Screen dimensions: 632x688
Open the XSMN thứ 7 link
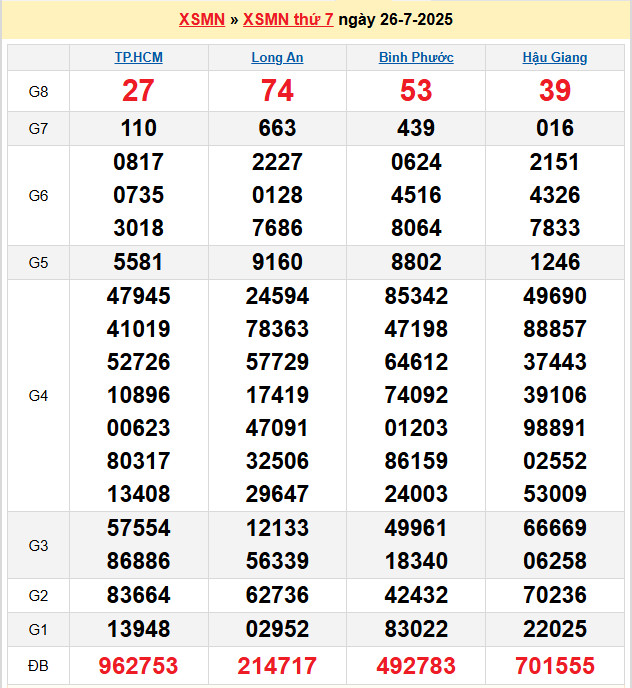click(x=288, y=19)
